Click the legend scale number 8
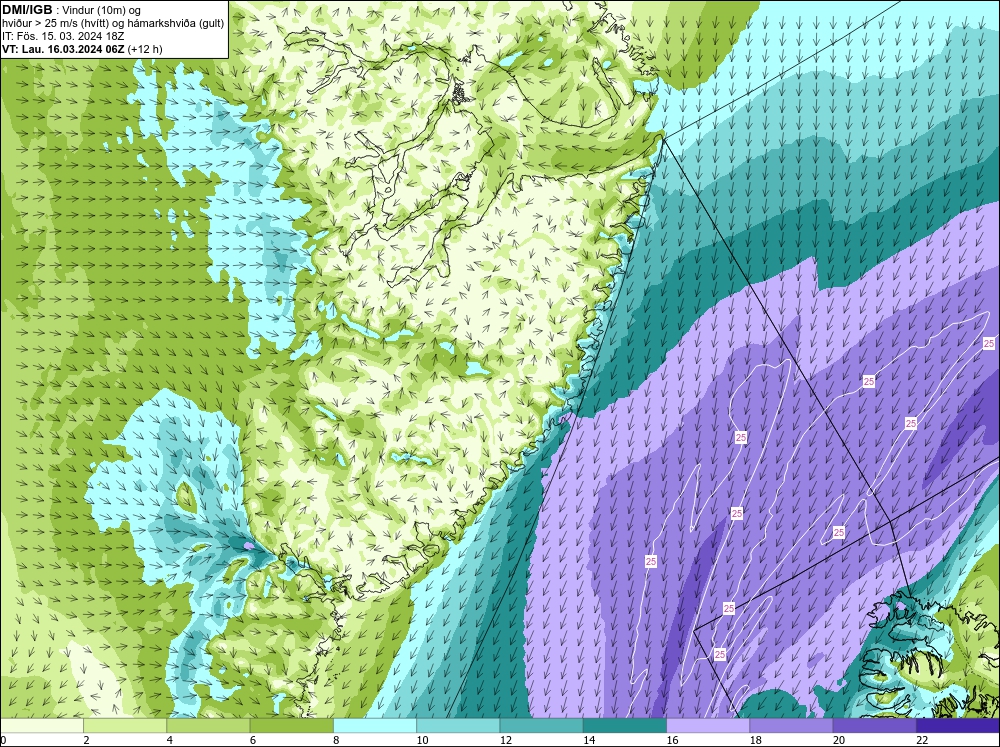This screenshot has height=747, width=1000. pos(336,740)
